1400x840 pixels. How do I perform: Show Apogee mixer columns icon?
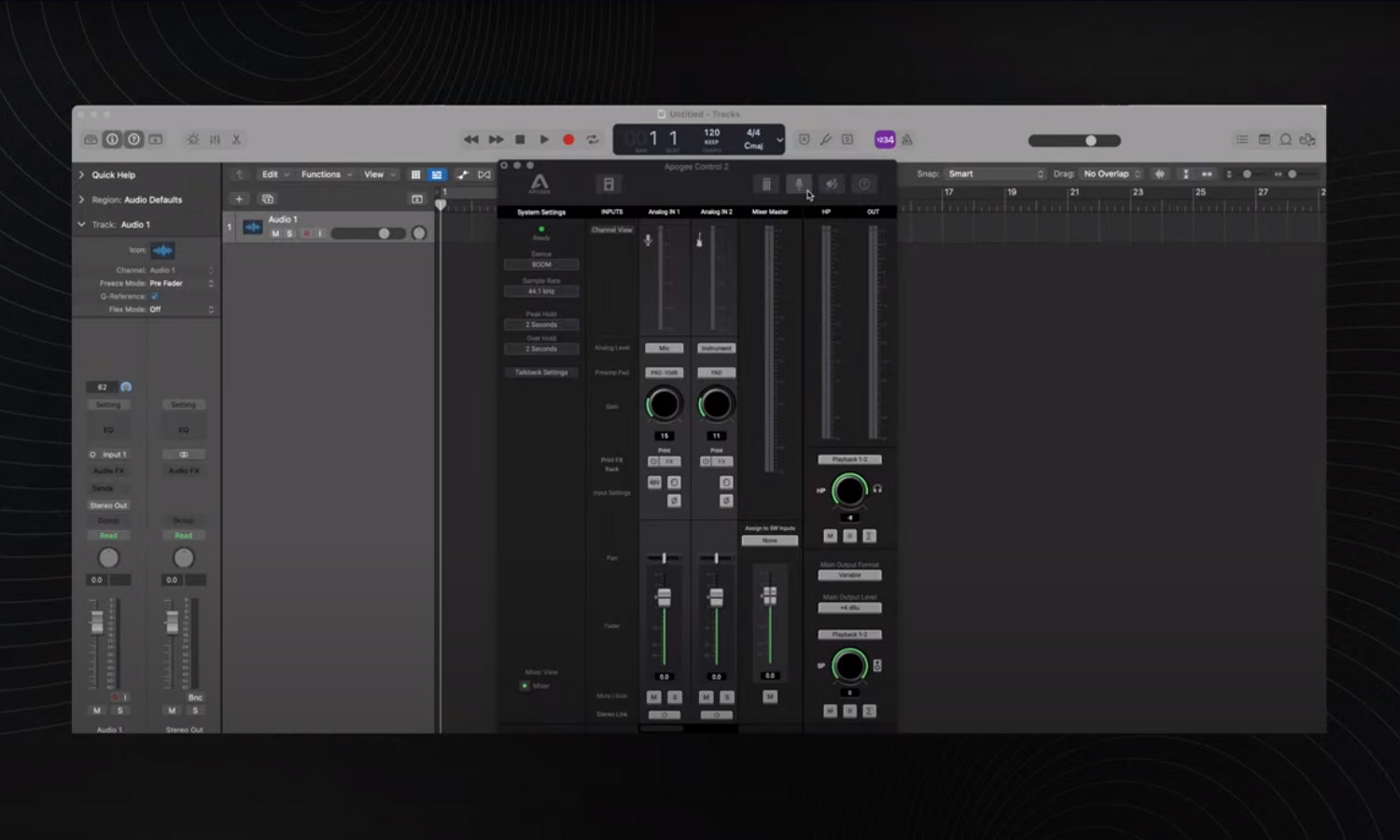pos(766,184)
